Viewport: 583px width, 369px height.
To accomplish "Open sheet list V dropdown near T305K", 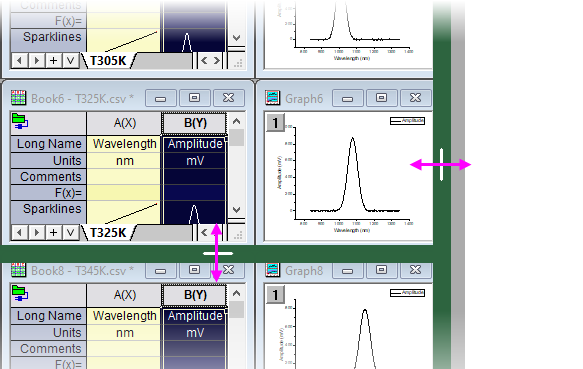I will (70, 61).
